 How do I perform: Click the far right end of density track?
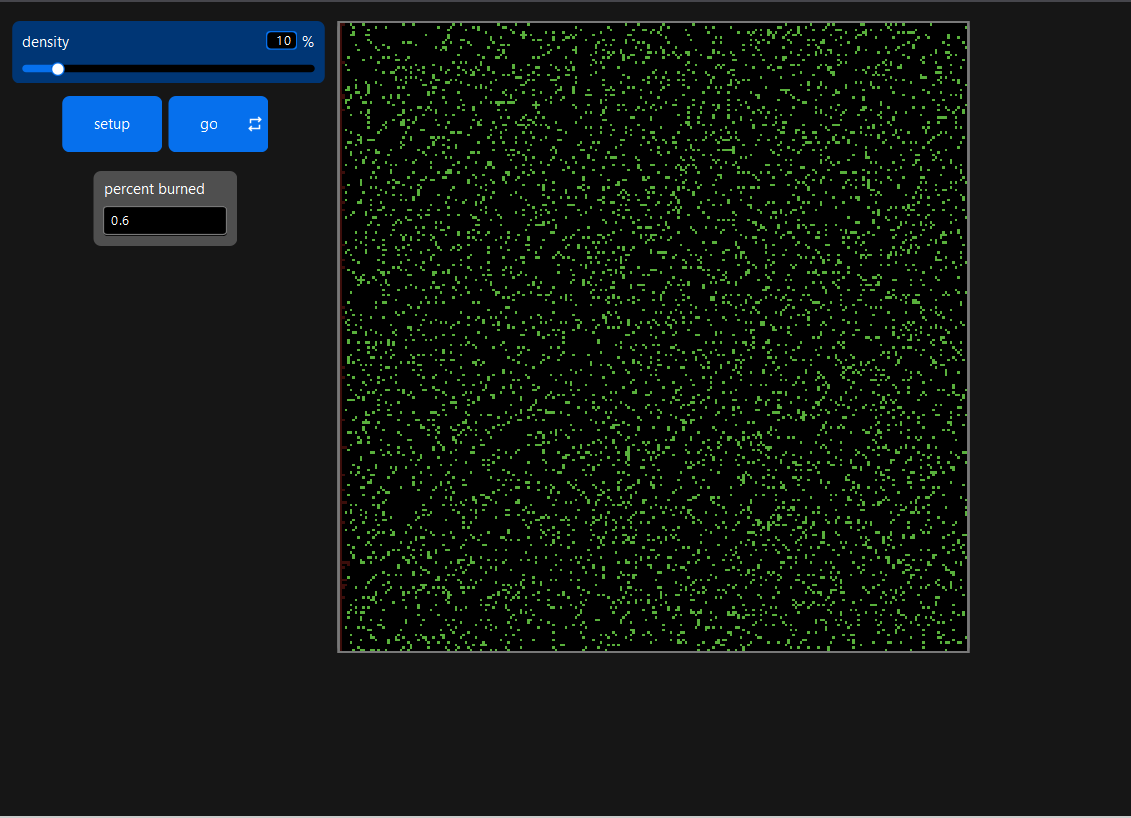click(x=313, y=69)
